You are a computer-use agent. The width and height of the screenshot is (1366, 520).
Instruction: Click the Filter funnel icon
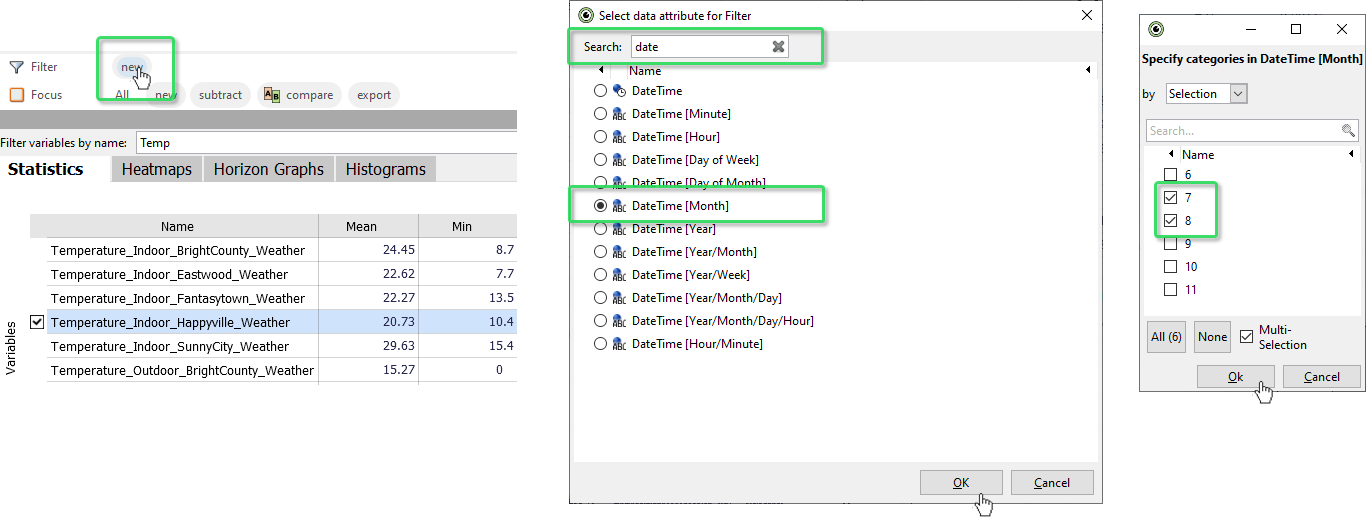(16, 67)
